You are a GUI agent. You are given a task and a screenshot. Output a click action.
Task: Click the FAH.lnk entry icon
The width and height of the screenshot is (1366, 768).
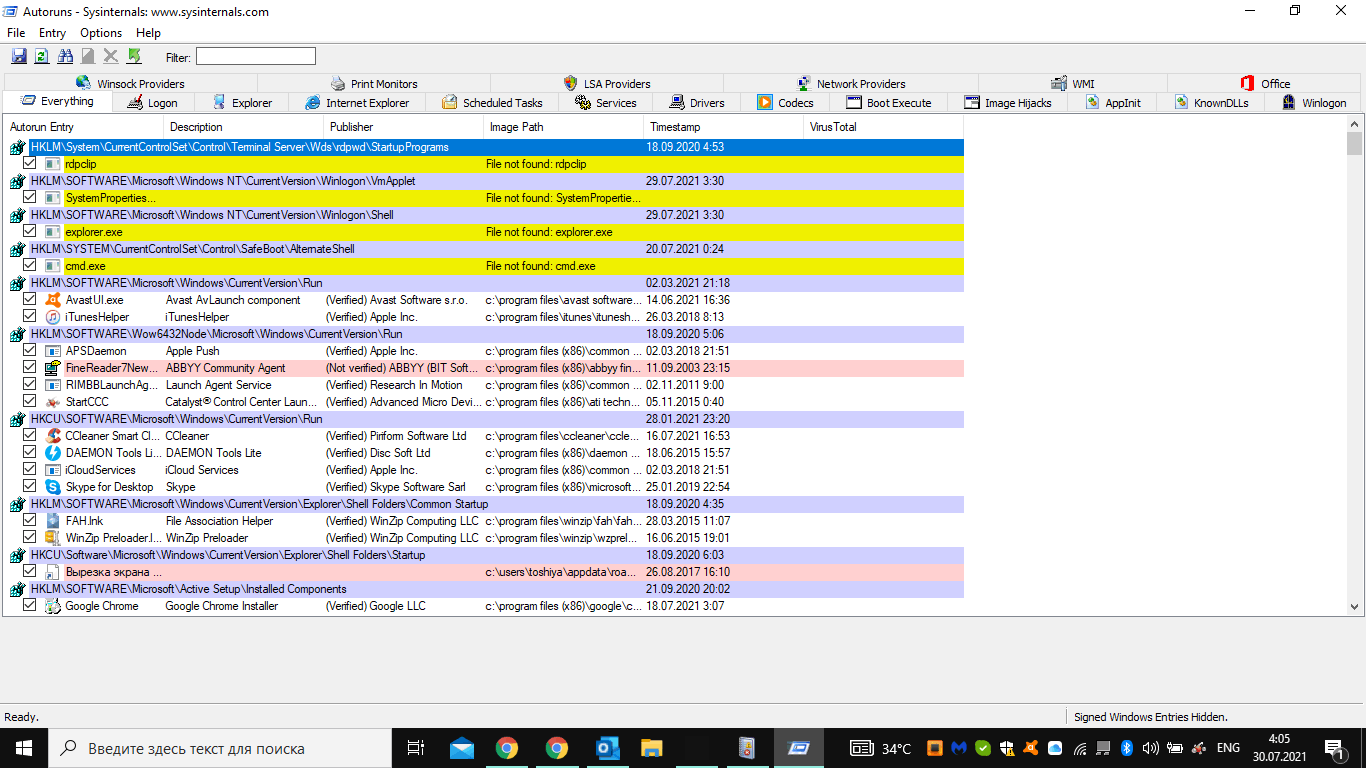53,521
